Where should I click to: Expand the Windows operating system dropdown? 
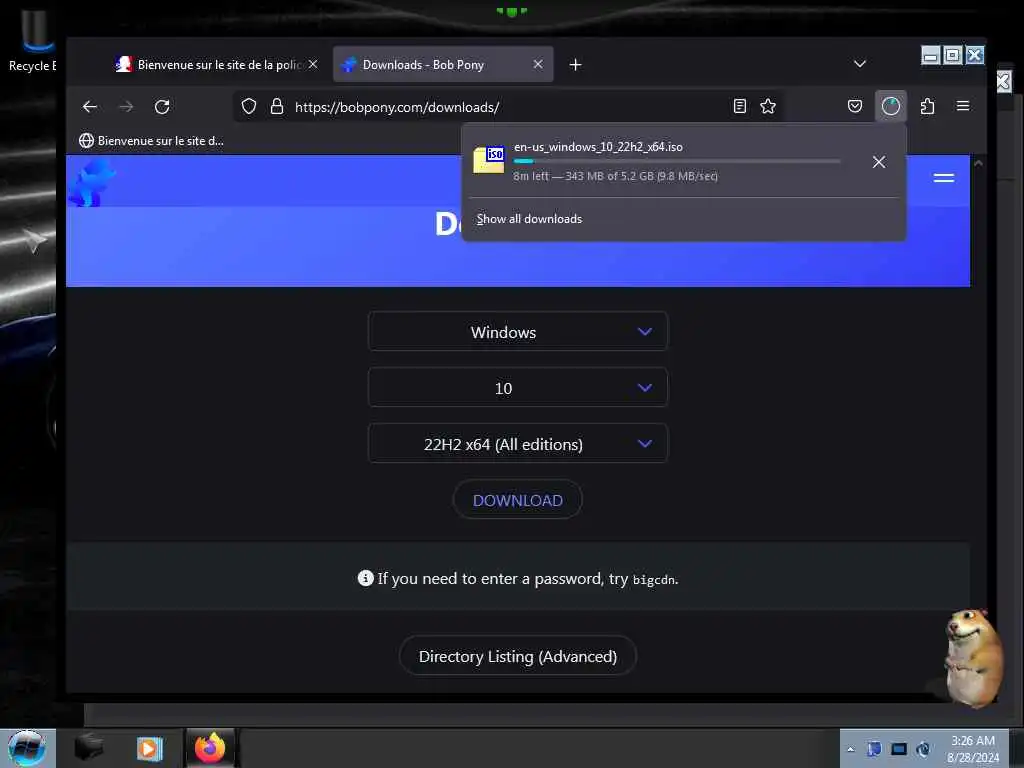[x=518, y=332]
